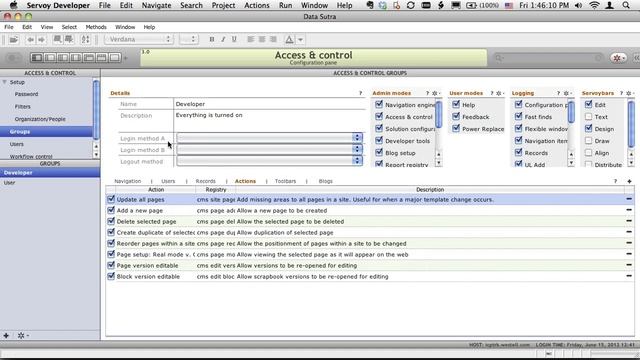Open the Methods menu
The width and height of the screenshot is (640, 360).
pyautogui.click(x=96, y=27)
